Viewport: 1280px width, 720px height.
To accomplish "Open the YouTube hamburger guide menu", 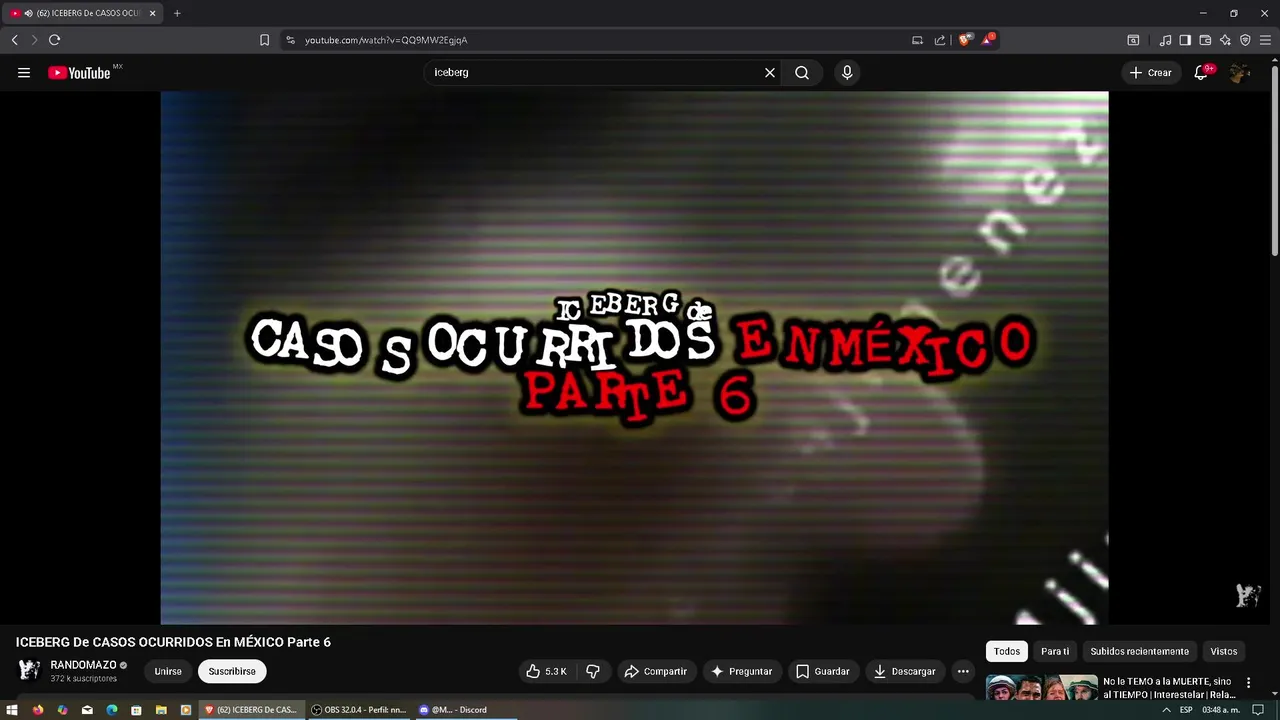I will [x=24, y=73].
